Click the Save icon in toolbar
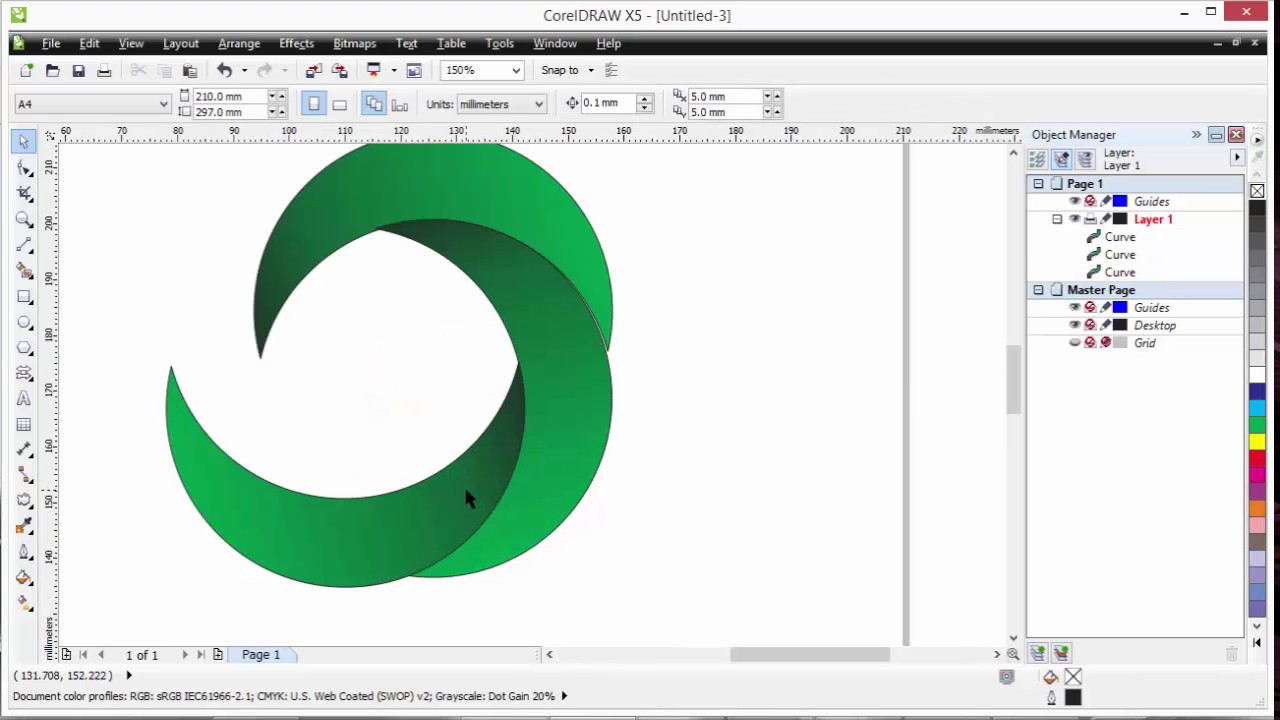Viewport: 1280px width, 720px height. pos(78,70)
